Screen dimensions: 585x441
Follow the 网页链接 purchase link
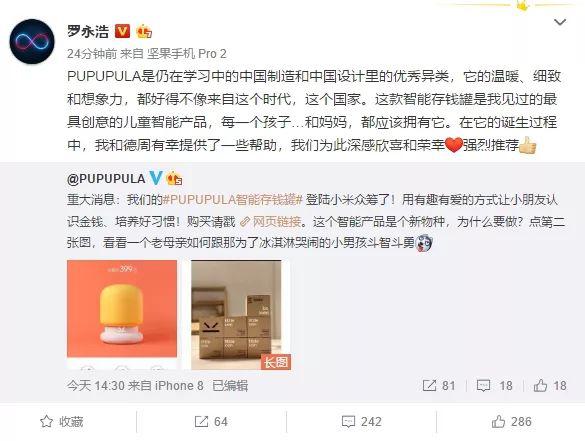(x=271, y=222)
